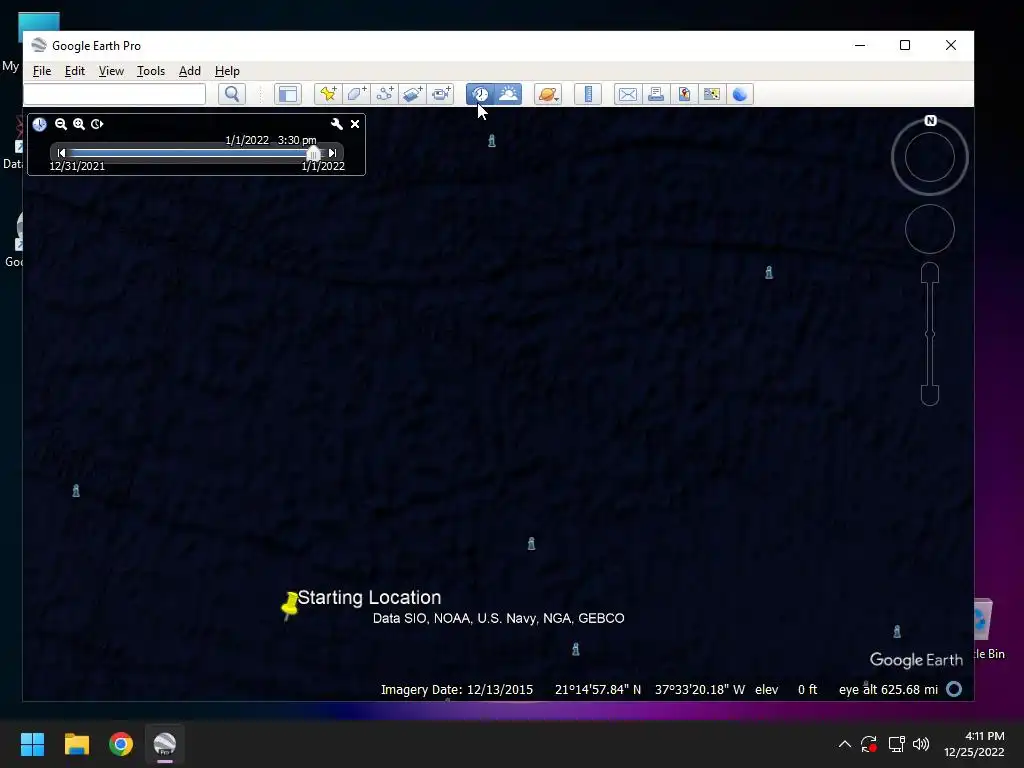Click the vertical zoom slider track
The image size is (1024, 768).
pos(930,334)
